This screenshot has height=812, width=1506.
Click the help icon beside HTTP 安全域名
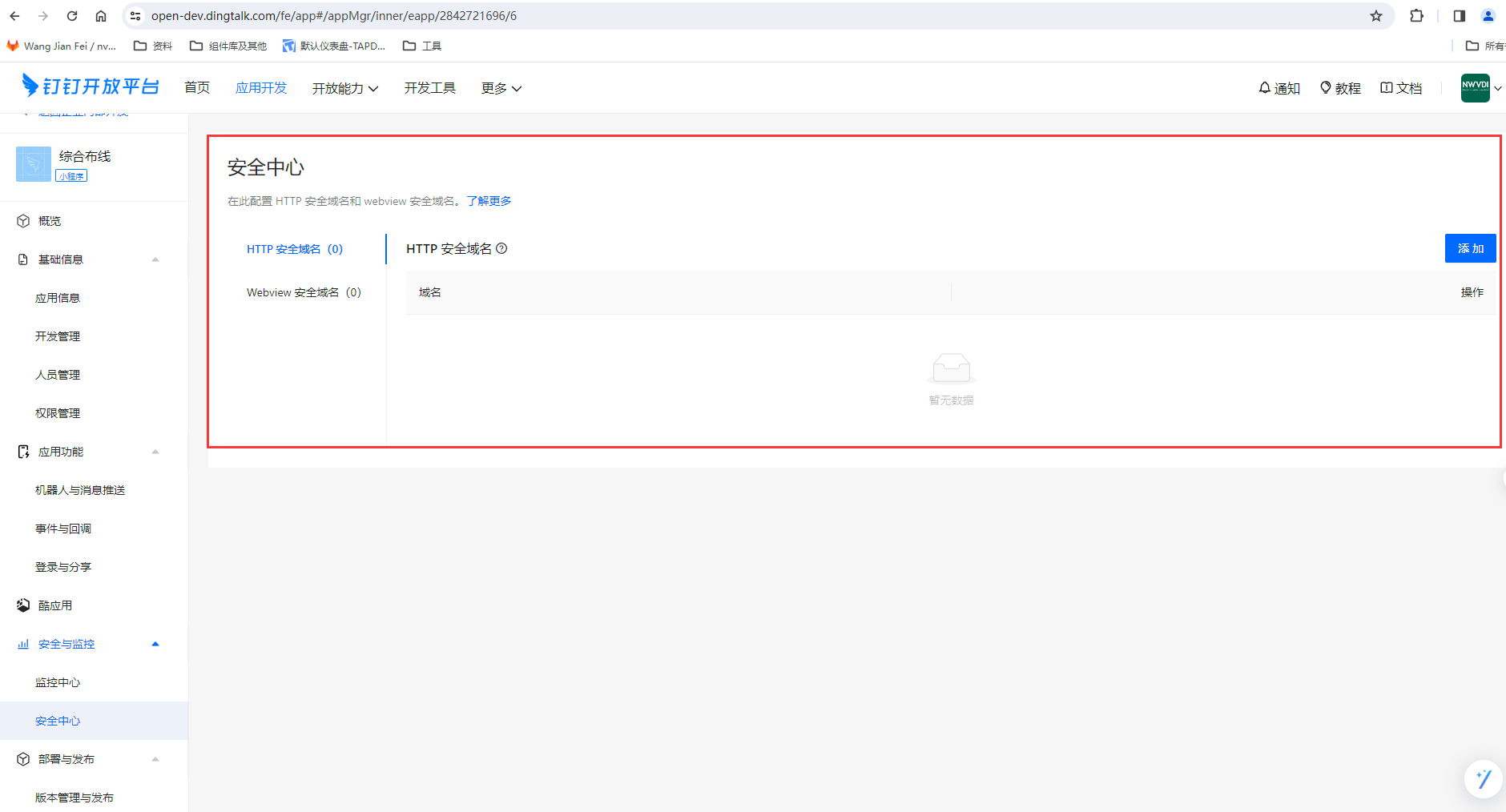pyautogui.click(x=501, y=248)
